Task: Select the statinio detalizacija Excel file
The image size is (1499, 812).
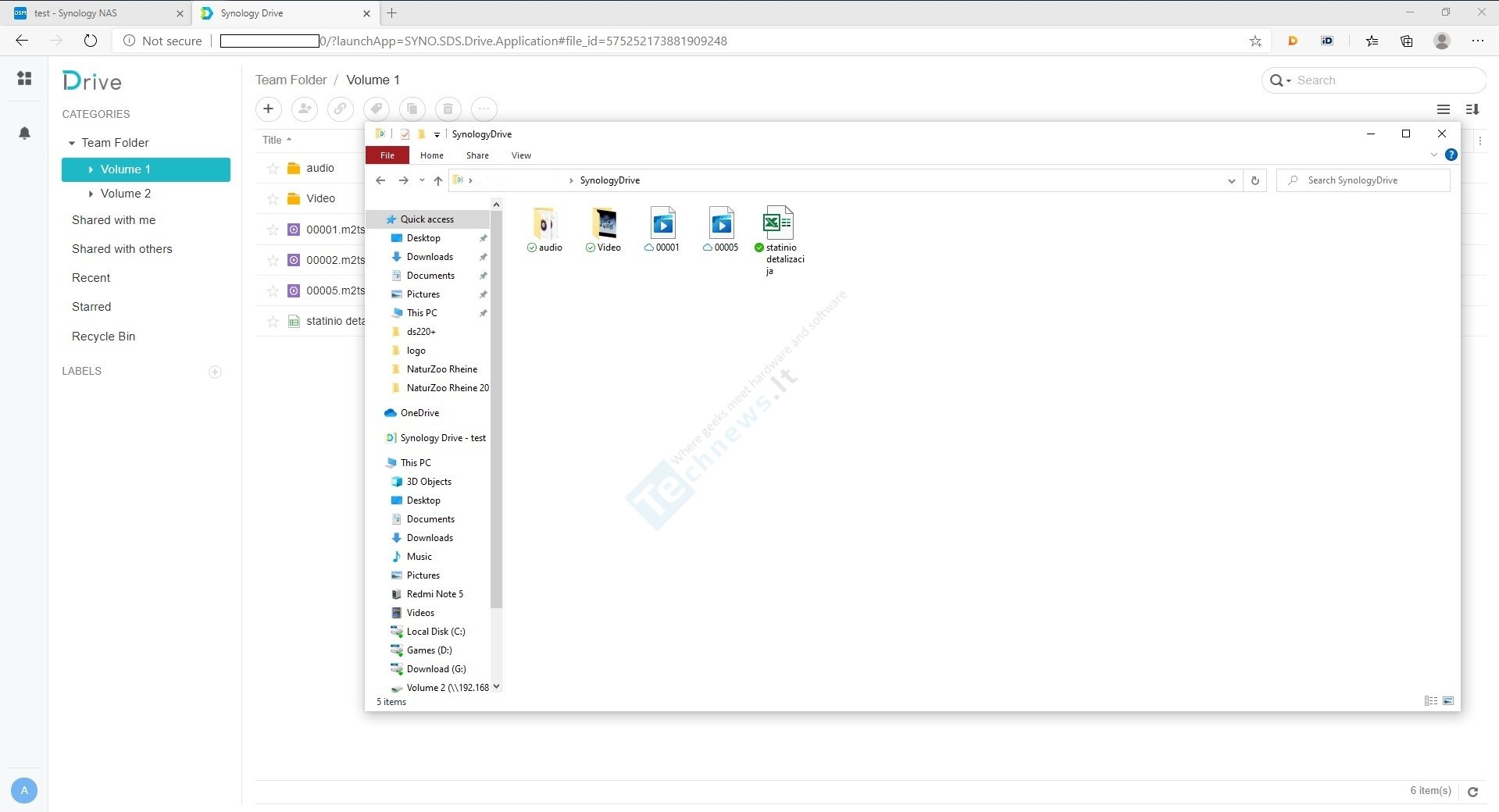Action: (780, 240)
